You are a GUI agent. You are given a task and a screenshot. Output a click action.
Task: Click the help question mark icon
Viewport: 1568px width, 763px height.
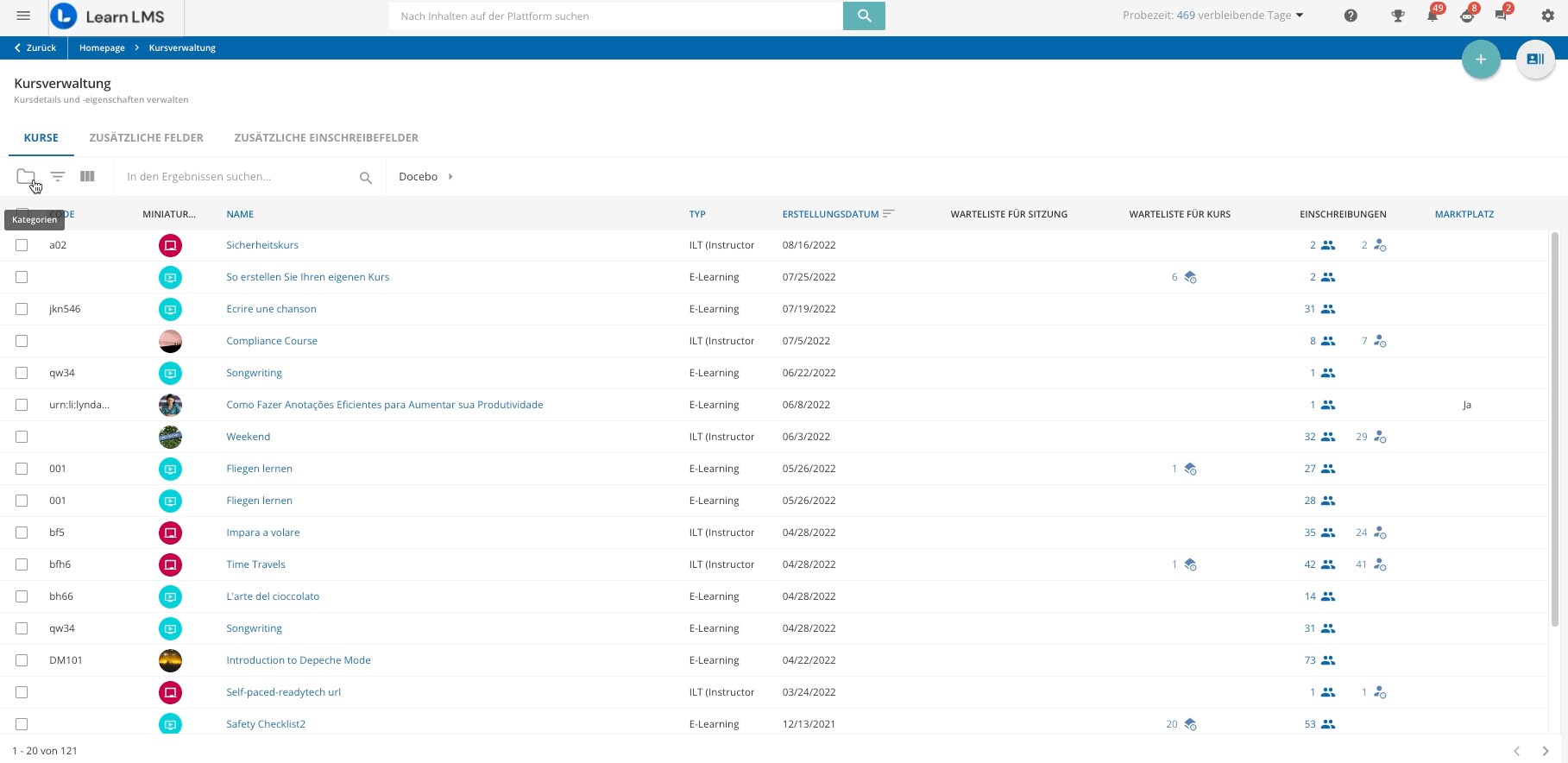(x=1351, y=16)
